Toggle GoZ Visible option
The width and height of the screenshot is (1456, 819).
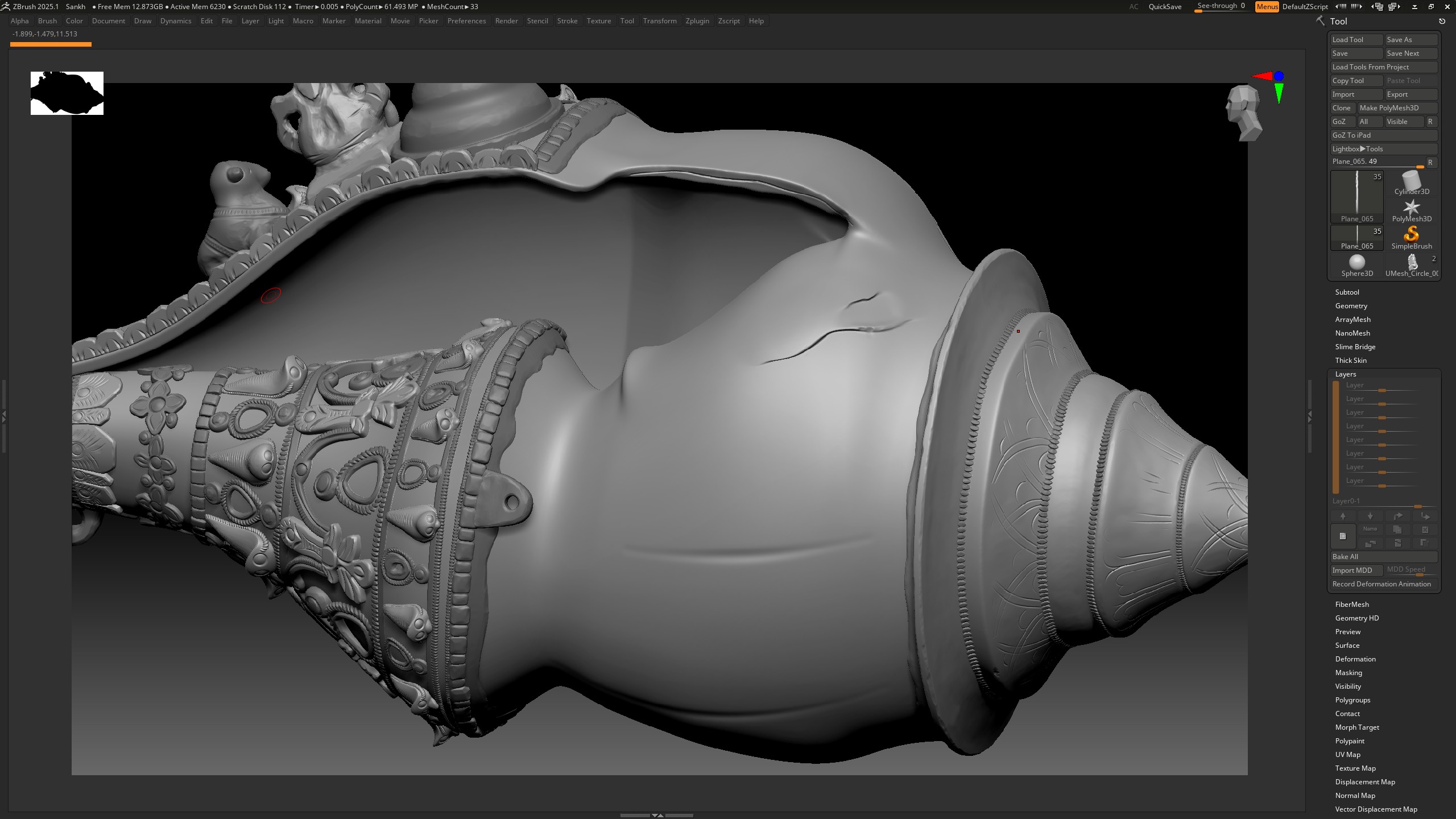pos(1404,122)
